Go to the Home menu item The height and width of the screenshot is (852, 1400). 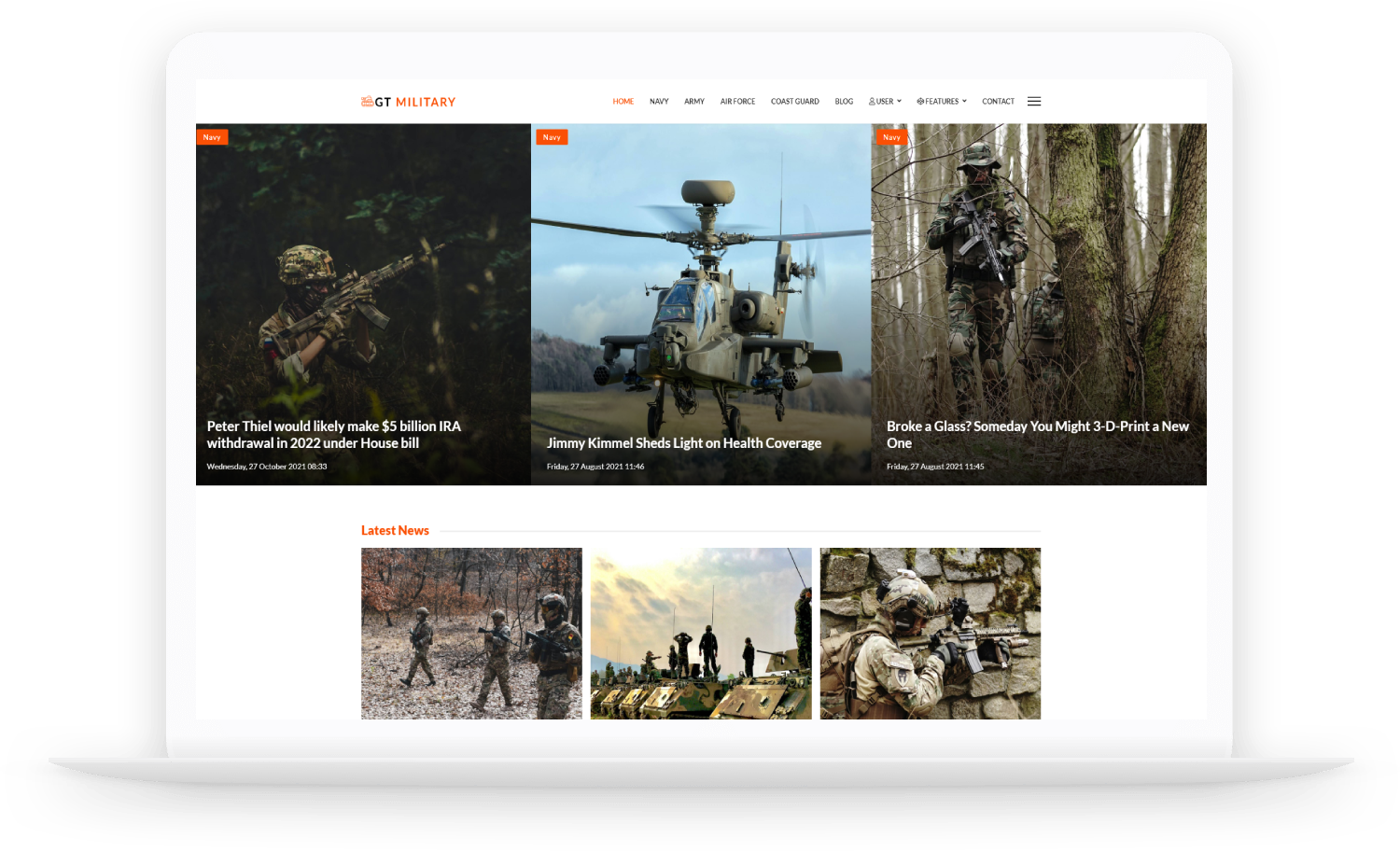tap(623, 102)
